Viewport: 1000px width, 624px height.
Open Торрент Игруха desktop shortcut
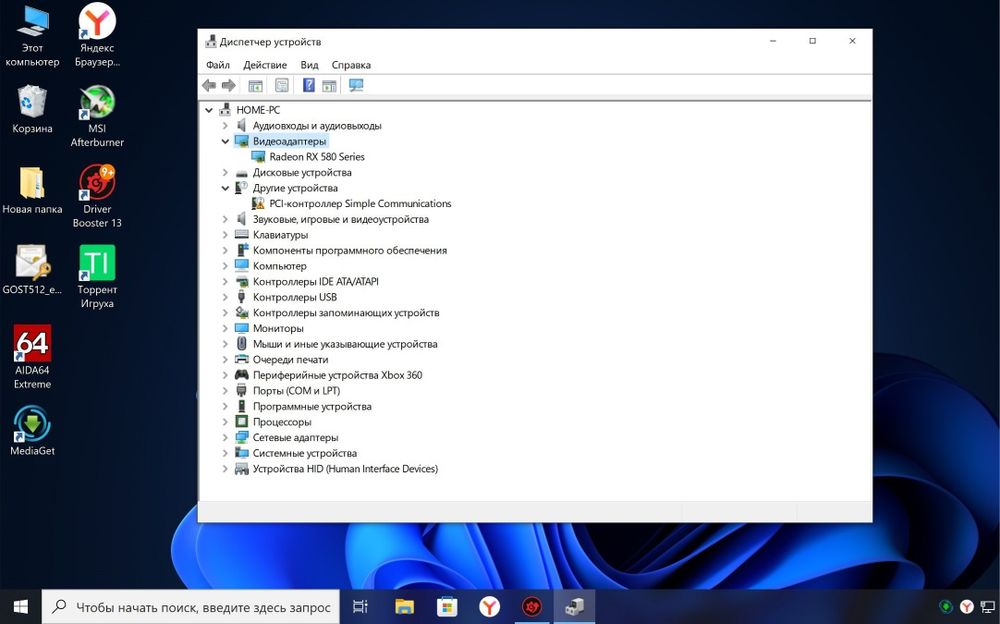click(97, 277)
